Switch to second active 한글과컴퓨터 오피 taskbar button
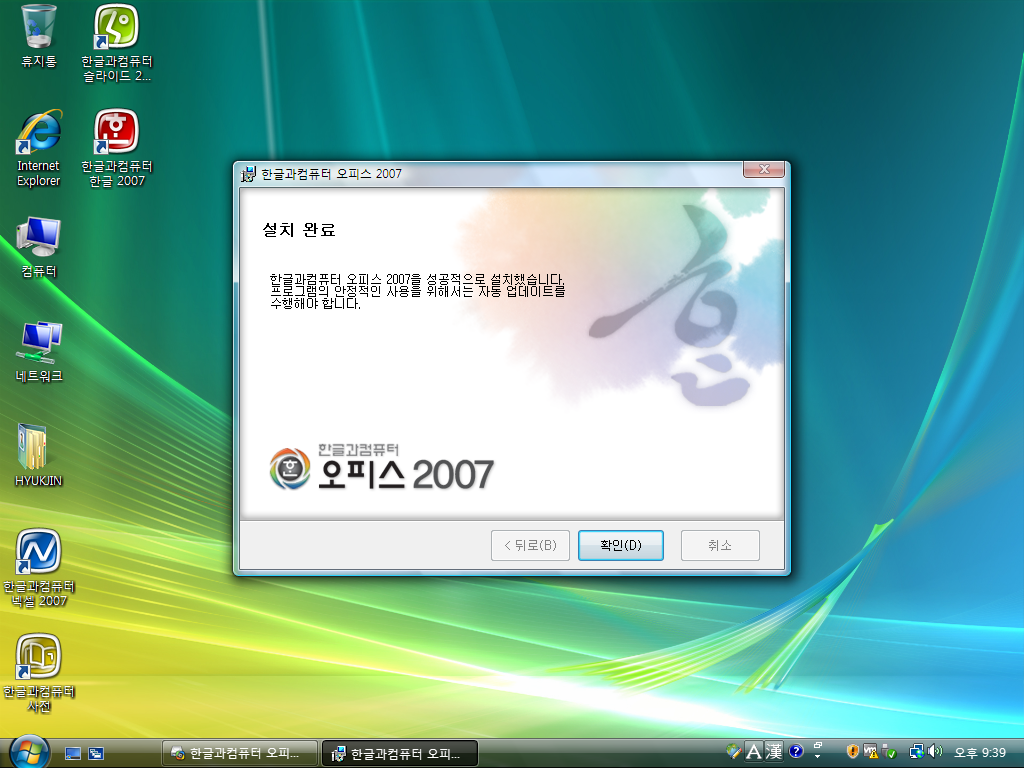This screenshot has width=1024, height=768. click(400, 754)
